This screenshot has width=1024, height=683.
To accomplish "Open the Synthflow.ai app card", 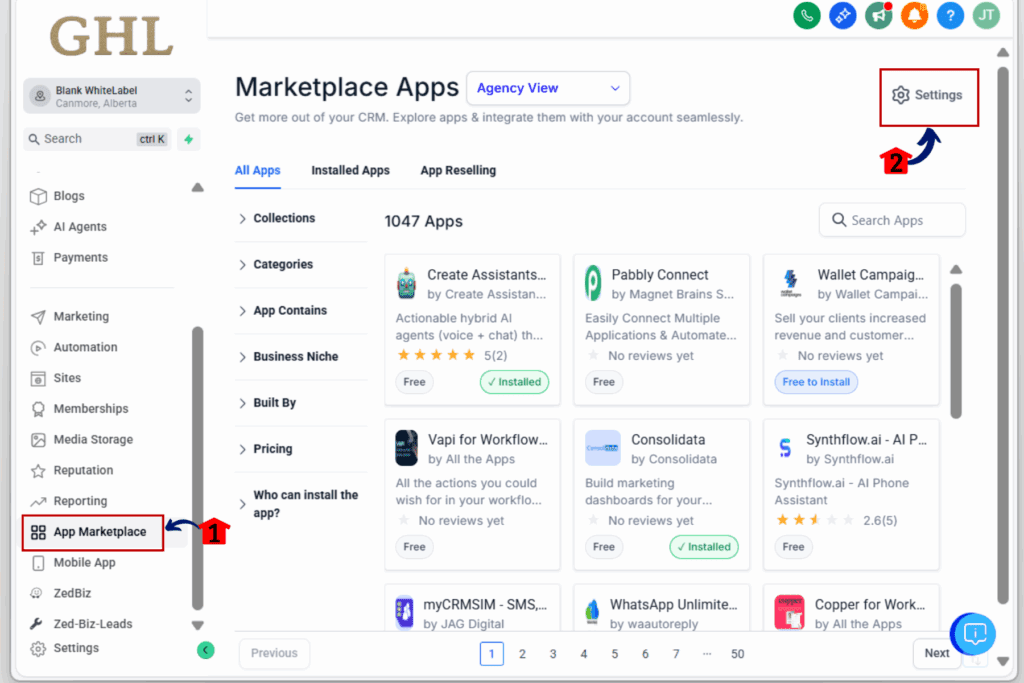I will coord(851,495).
